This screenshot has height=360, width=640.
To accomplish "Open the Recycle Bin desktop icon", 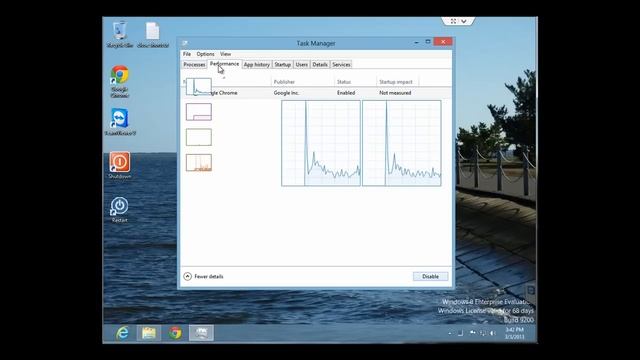I will tap(120, 35).
